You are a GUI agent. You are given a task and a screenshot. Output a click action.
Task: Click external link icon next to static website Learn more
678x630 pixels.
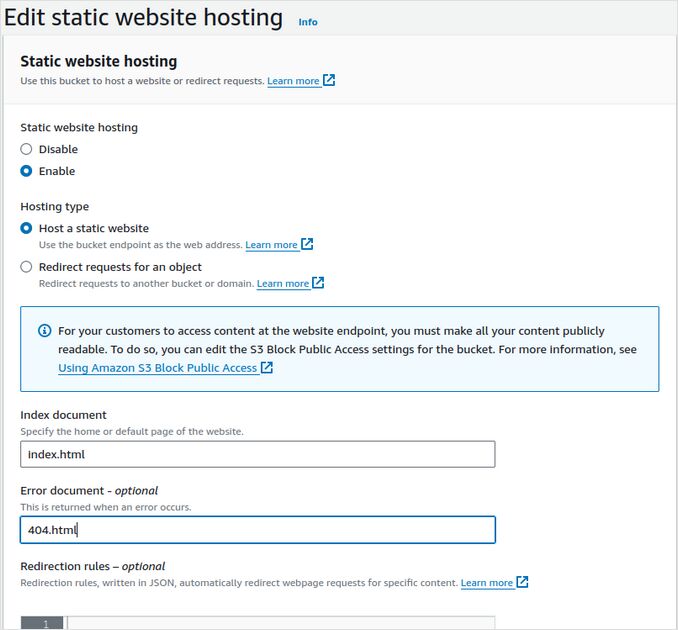(308, 244)
